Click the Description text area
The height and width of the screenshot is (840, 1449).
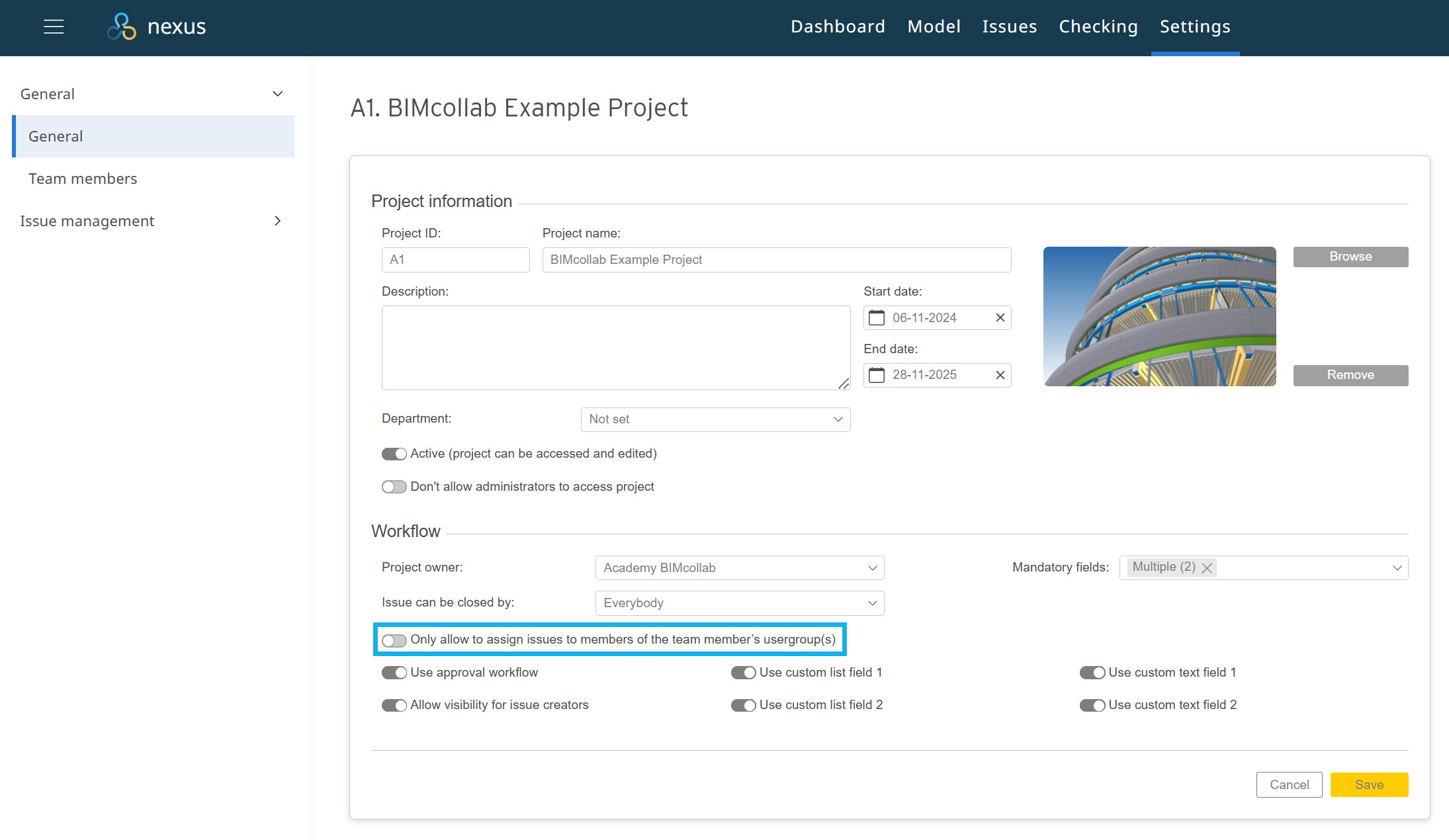pos(615,348)
